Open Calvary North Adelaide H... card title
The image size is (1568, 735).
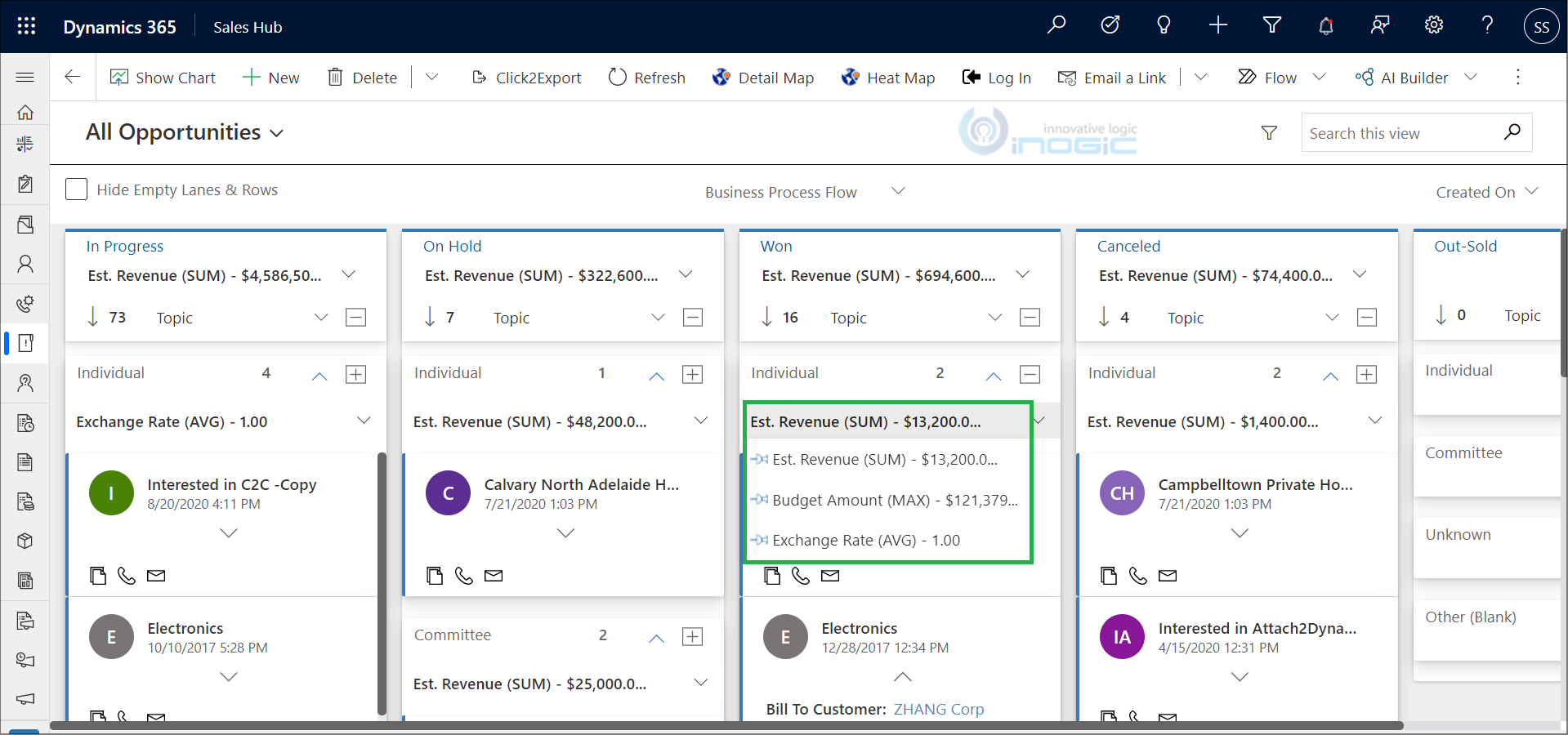click(582, 484)
